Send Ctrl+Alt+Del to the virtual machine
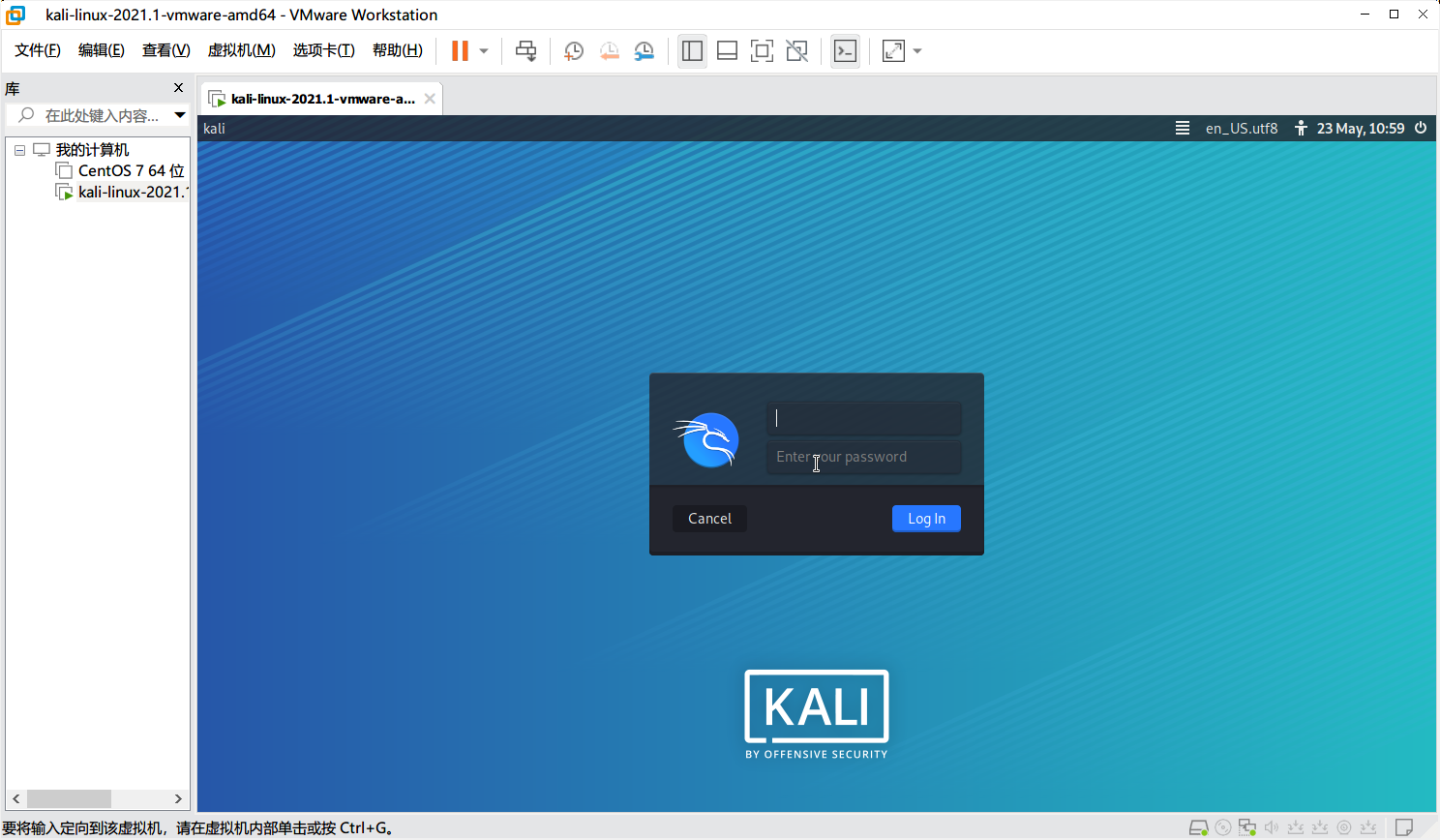Image resolution: width=1440 pixels, height=840 pixels. coord(525,51)
